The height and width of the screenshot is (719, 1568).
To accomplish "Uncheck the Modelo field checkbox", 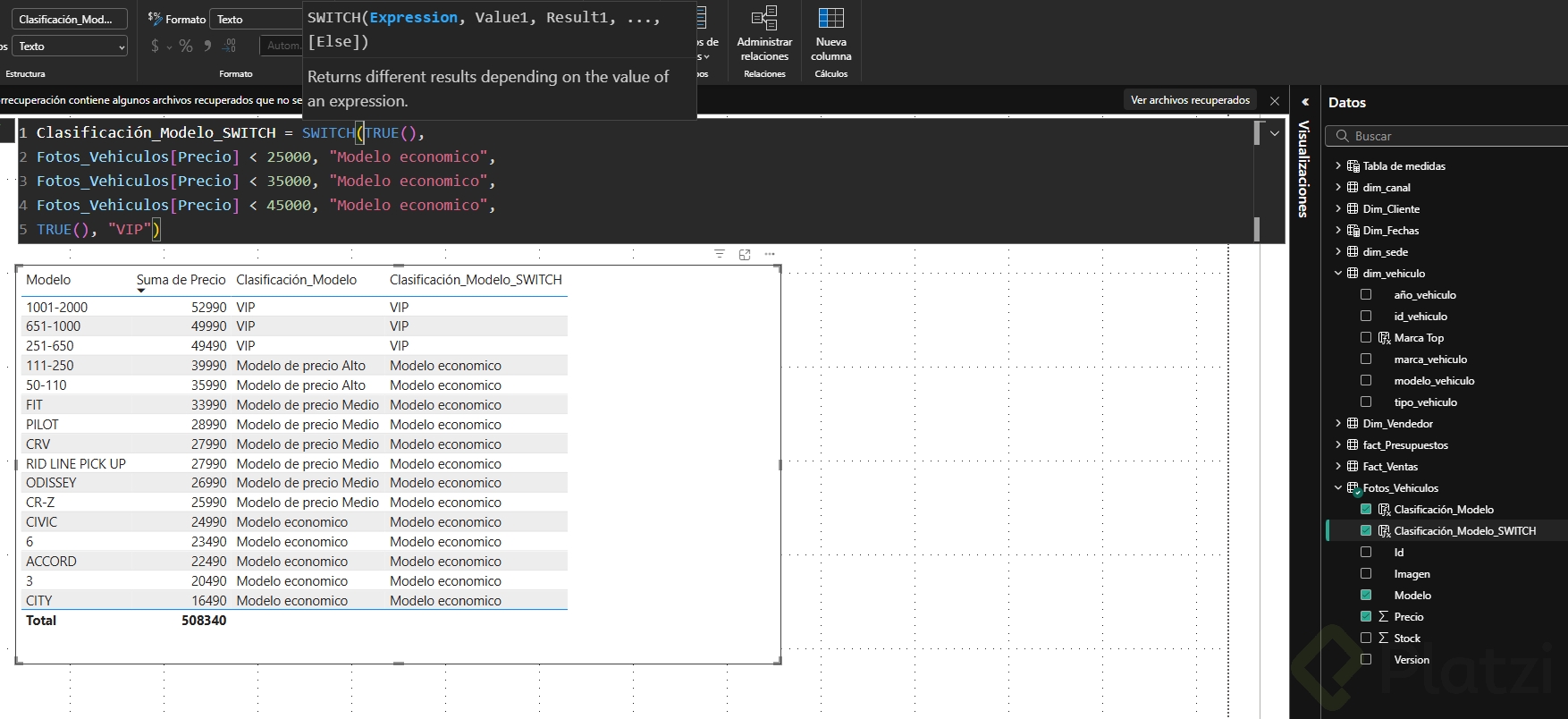I will [1366, 595].
